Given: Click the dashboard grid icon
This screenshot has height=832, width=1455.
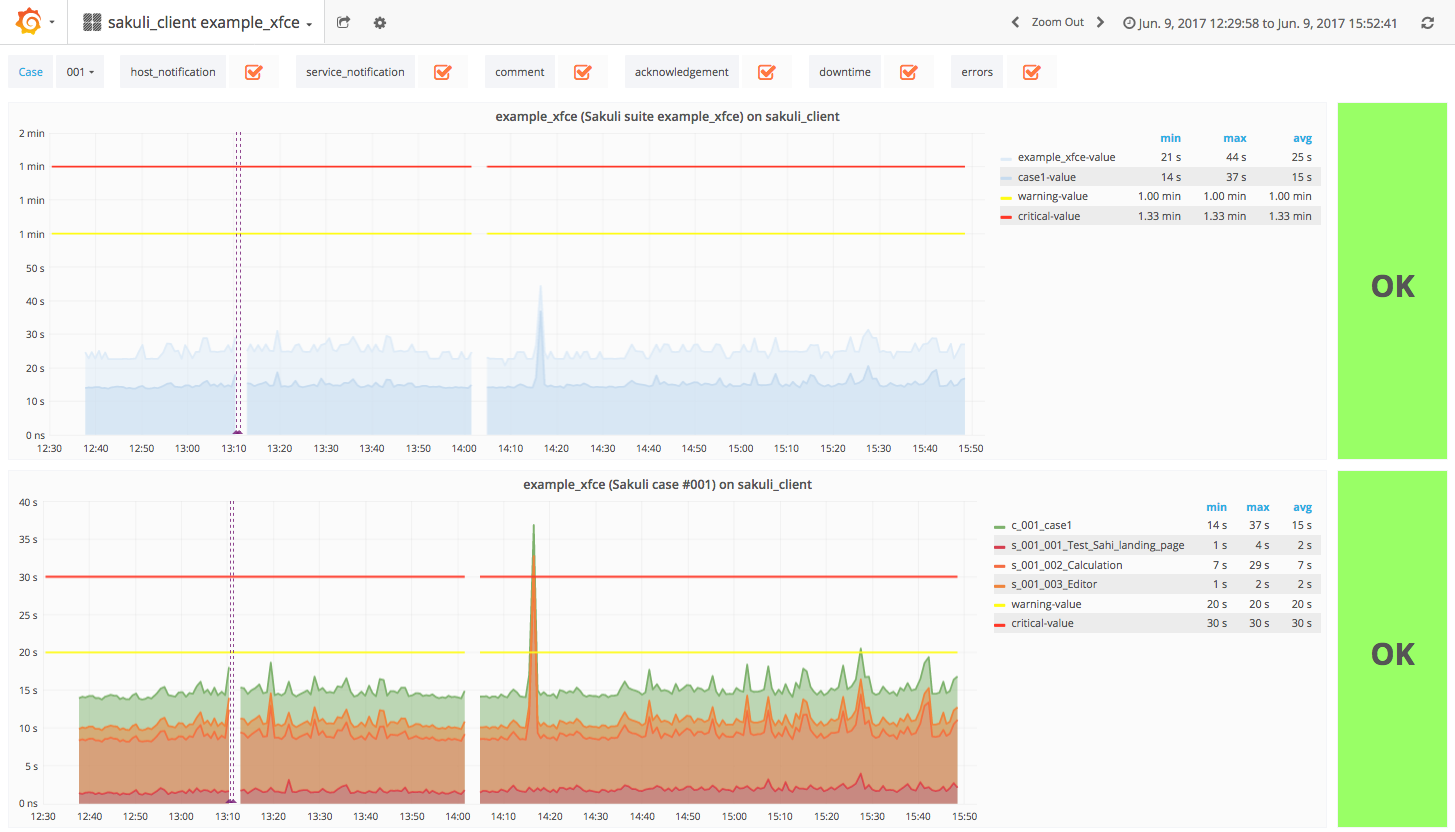Looking at the screenshot, I should coord(92,22).
